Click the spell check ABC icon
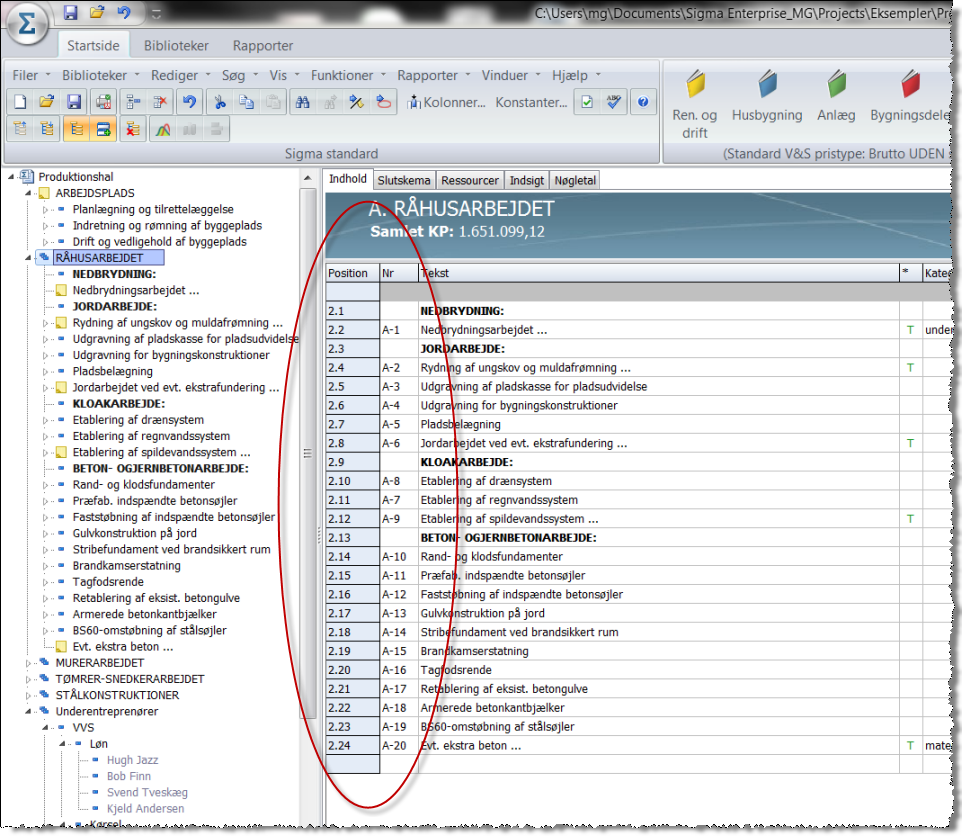 [x=614, y=102]
